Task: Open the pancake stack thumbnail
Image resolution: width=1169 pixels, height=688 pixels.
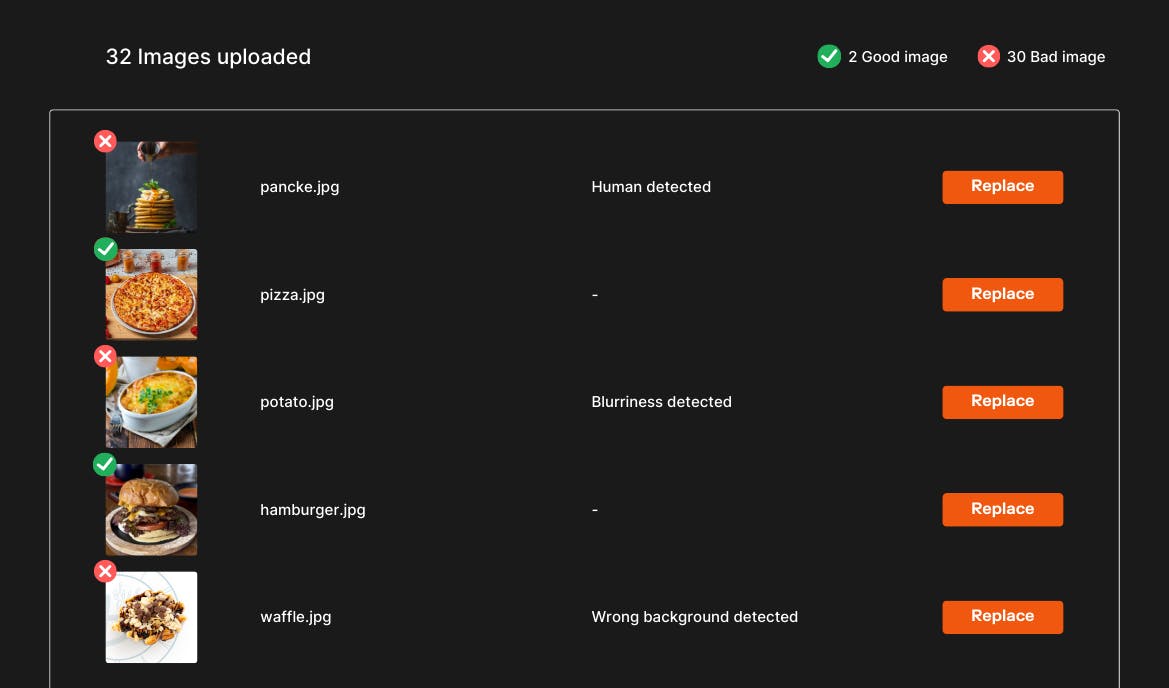Action: (152, 188)
